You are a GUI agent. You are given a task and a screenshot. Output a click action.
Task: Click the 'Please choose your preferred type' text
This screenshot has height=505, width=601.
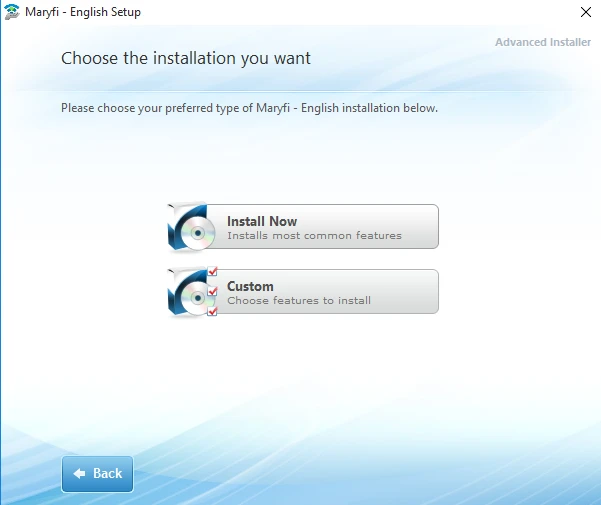249,107
